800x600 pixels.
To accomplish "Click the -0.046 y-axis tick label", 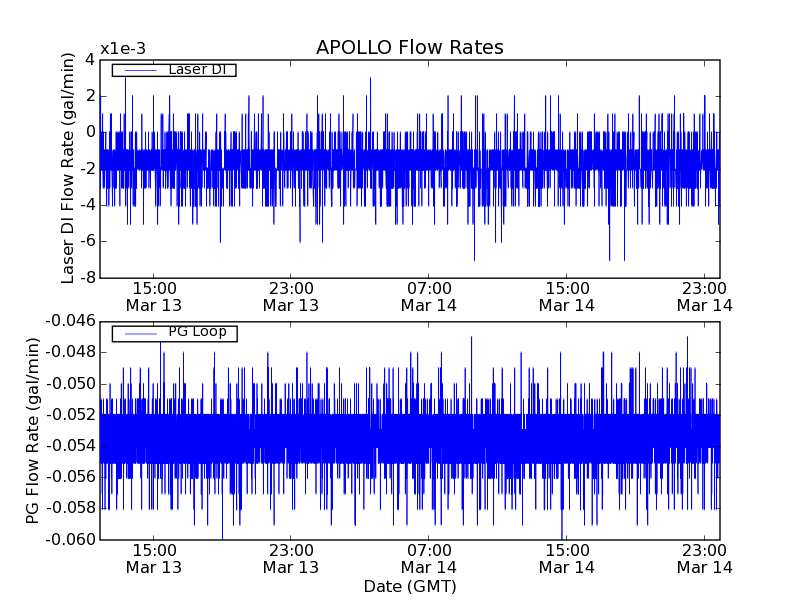I will click(x=69, y=321).
